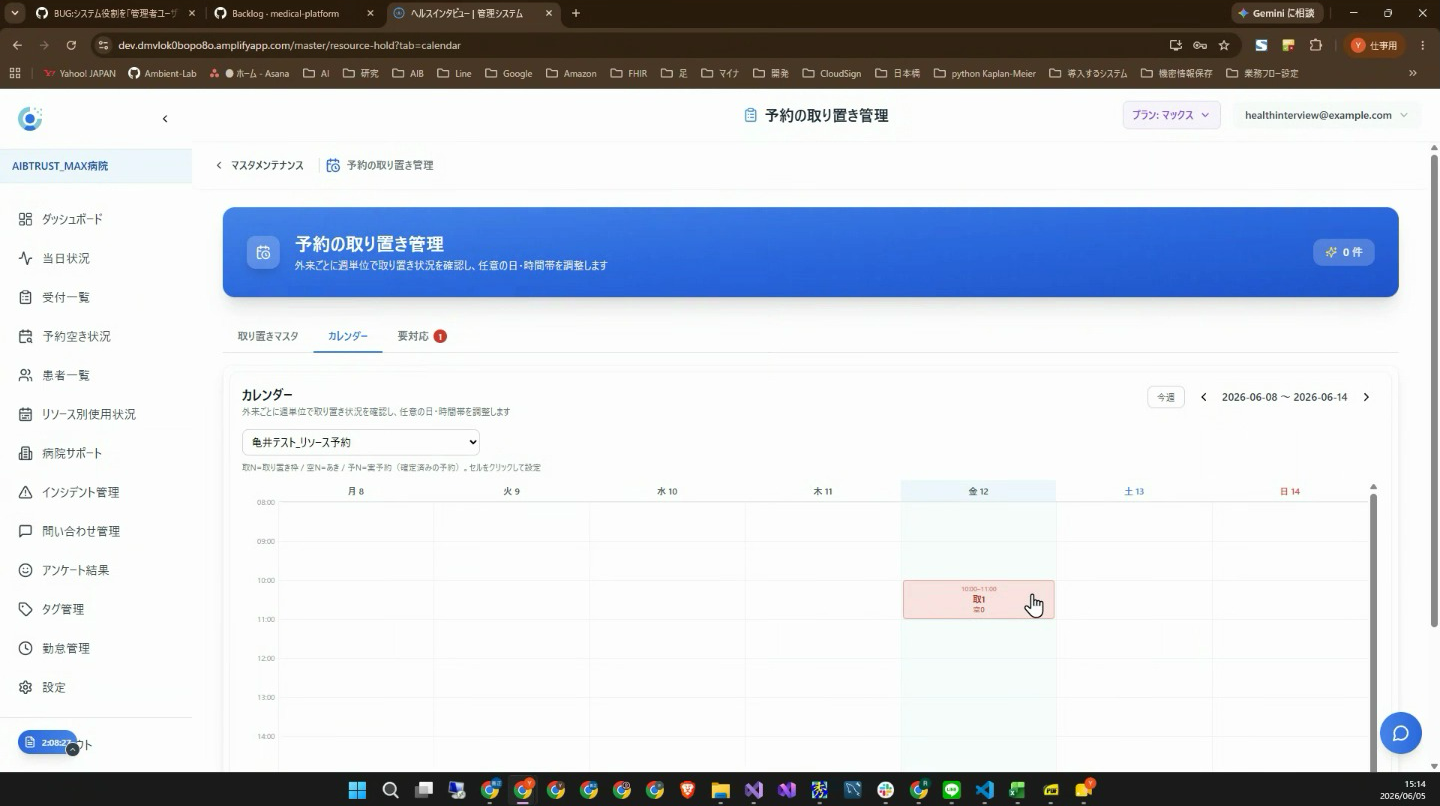Open the CloudSign bookmark folder

[x=832, y=73]
